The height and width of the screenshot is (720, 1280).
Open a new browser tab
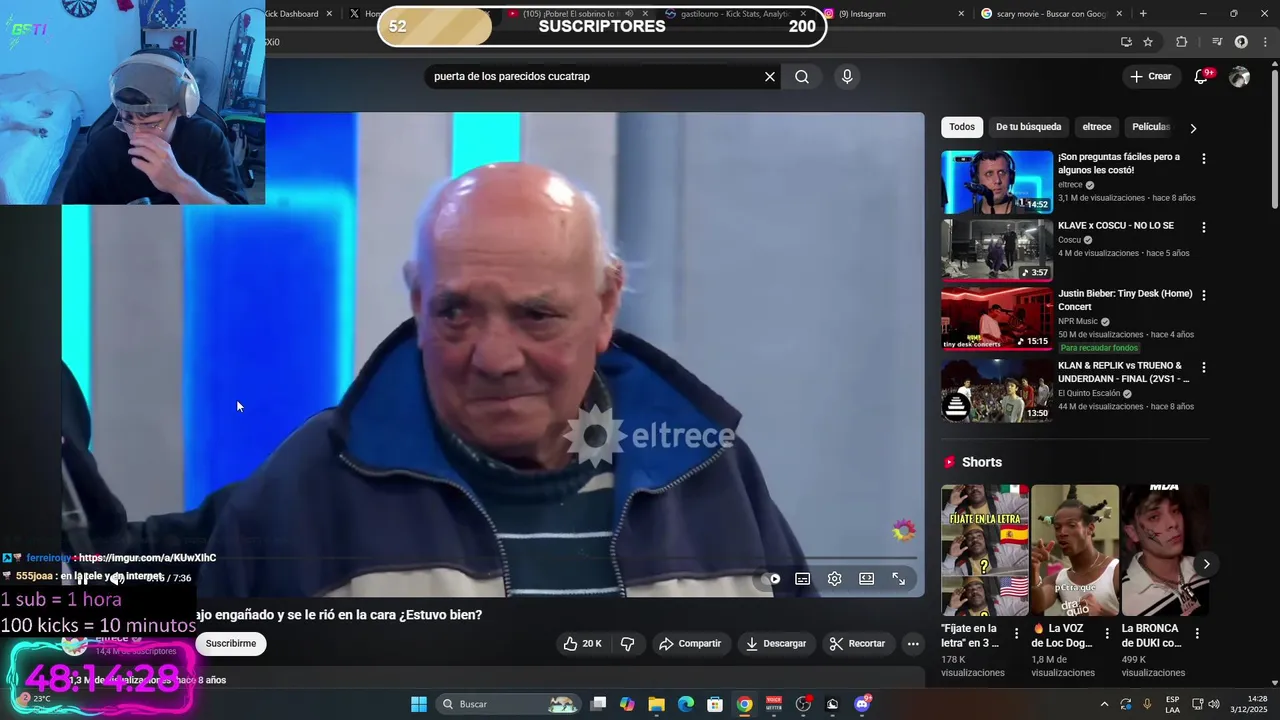[x=1143, y=14]
